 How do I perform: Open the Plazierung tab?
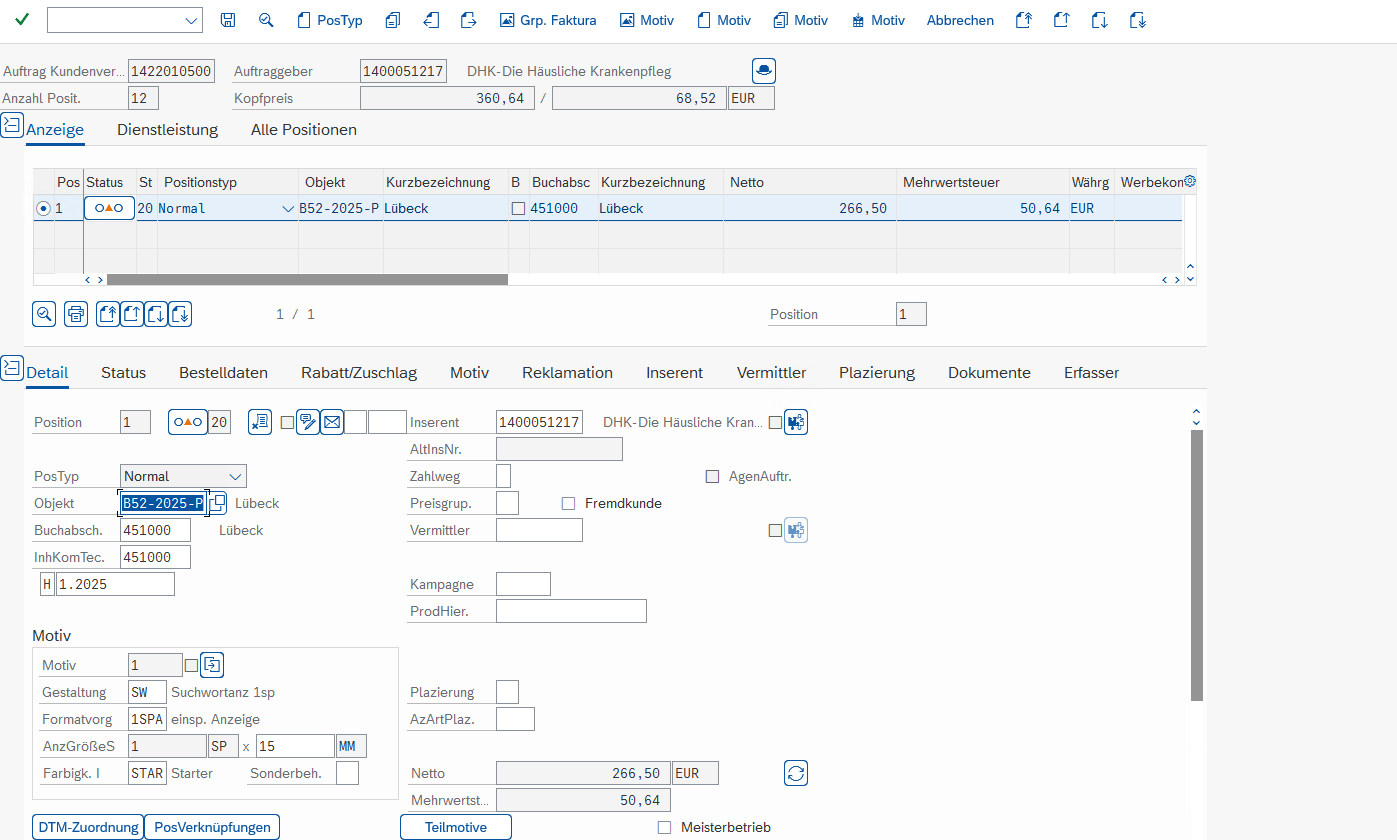pos(877,373)
